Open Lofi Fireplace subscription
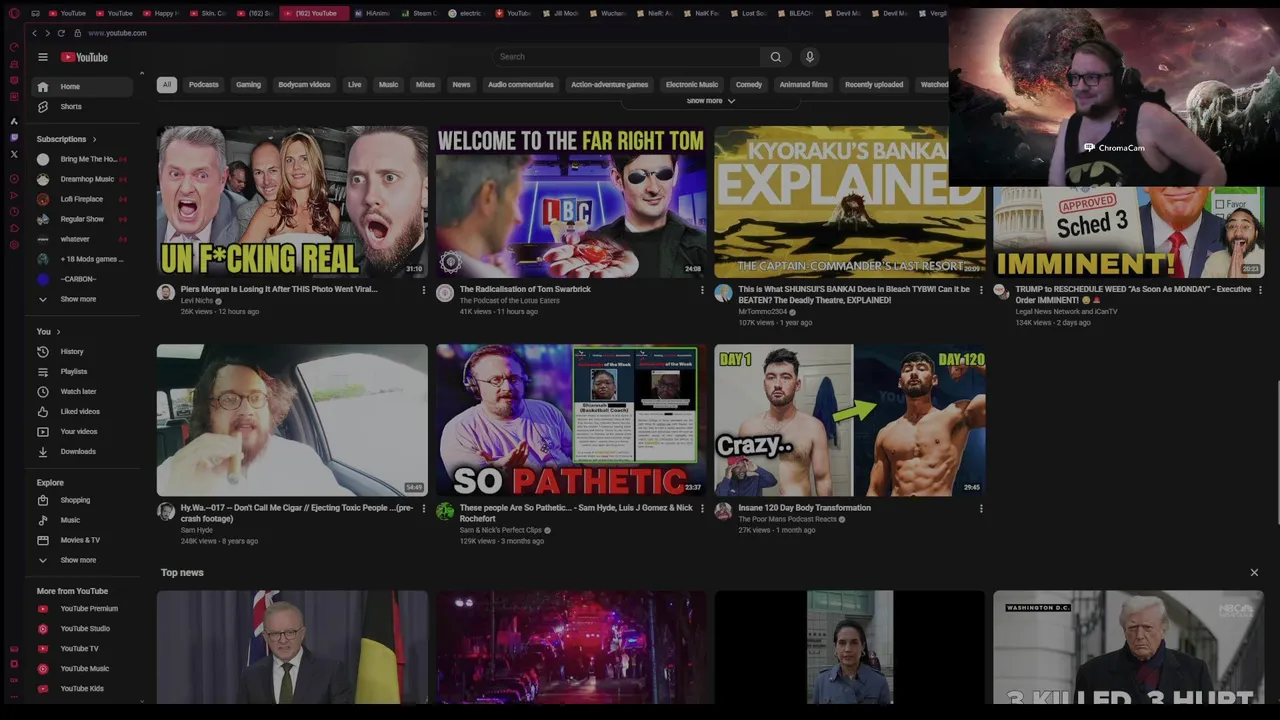 coord(82,199)
